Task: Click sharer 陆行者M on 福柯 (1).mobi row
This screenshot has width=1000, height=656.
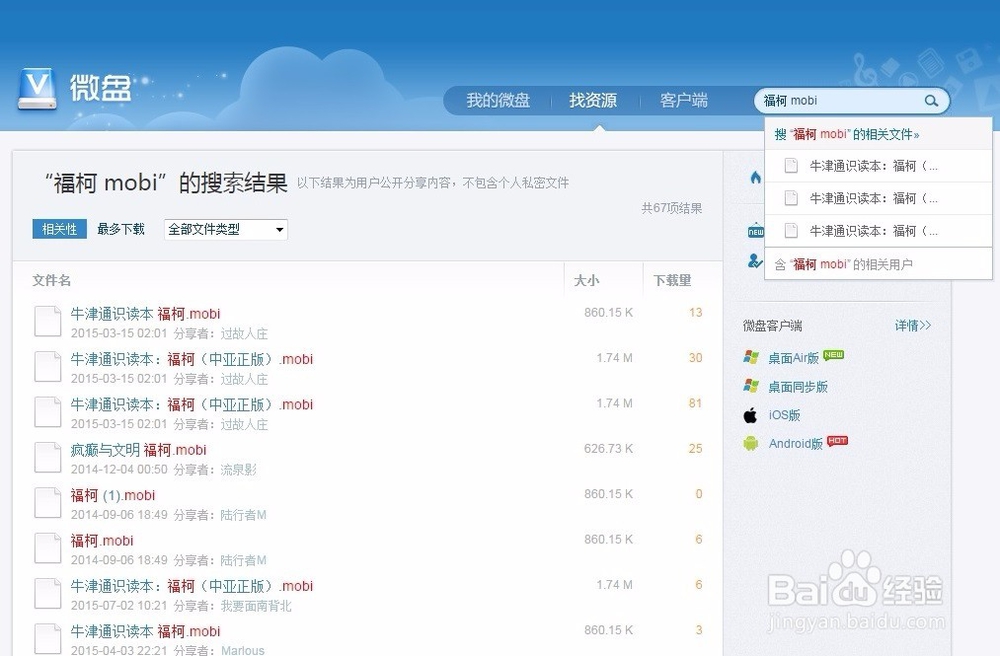Action: point(244,515)
